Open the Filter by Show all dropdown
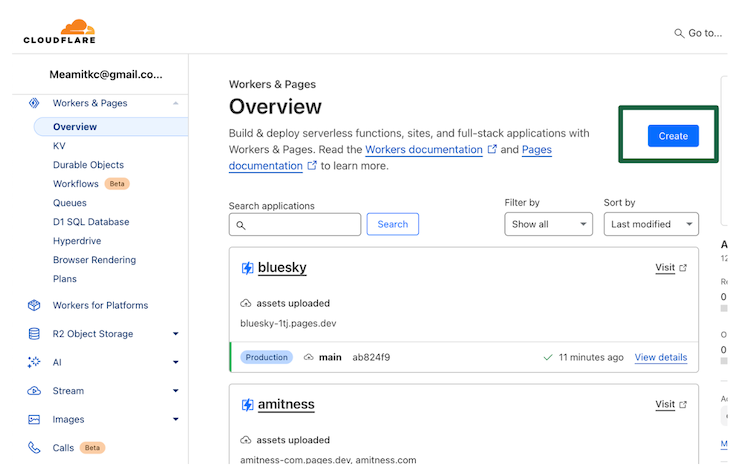 pyautogui.click(x=548, y=224)
